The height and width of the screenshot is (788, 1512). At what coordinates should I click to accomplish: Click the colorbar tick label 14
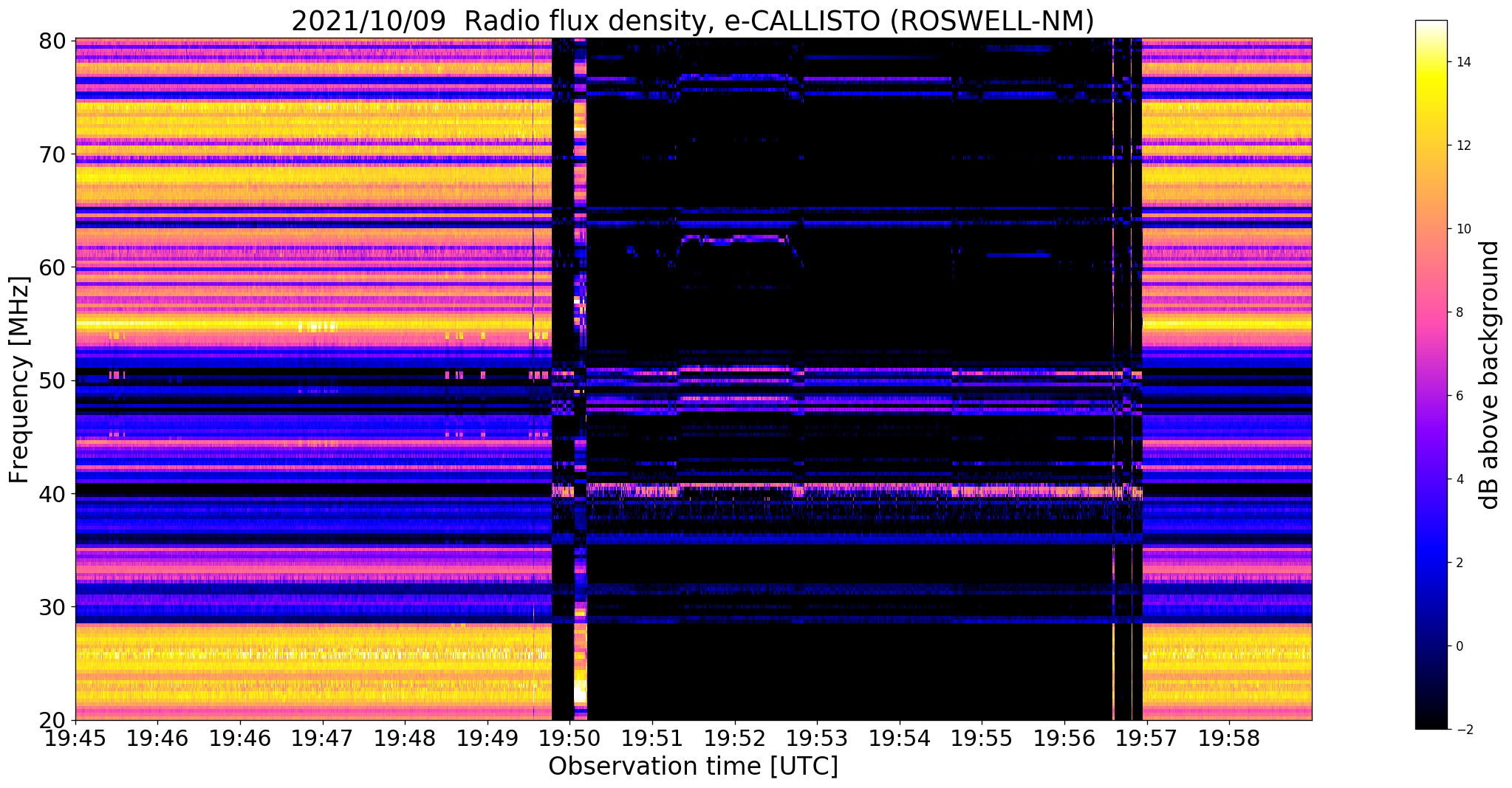pos(1463,62)
